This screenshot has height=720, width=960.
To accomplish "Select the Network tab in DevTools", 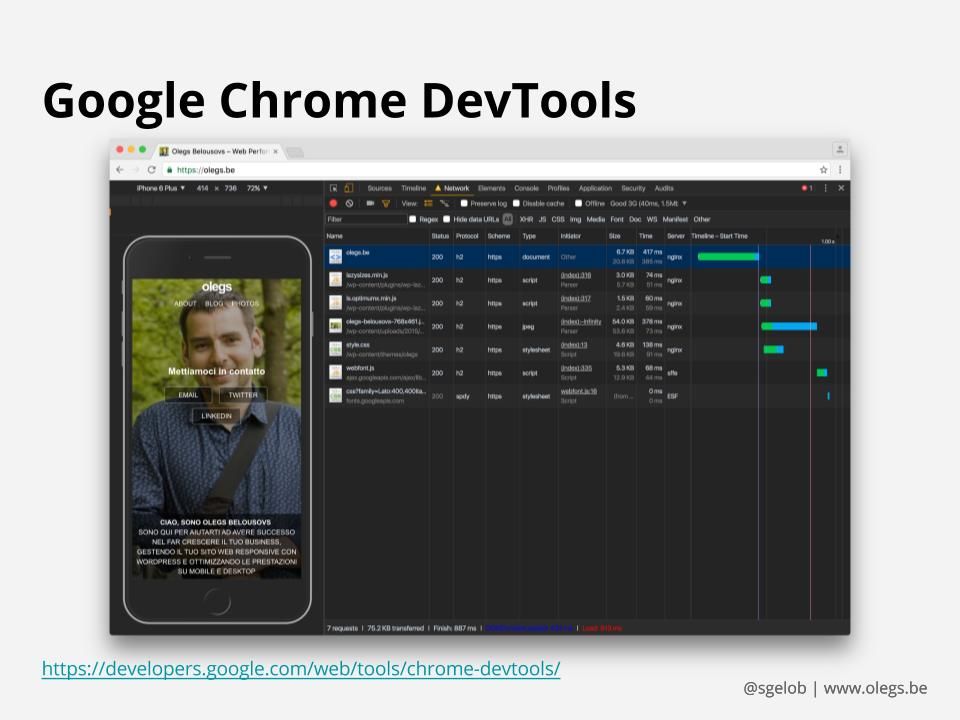I will click(x=452, y=188).
